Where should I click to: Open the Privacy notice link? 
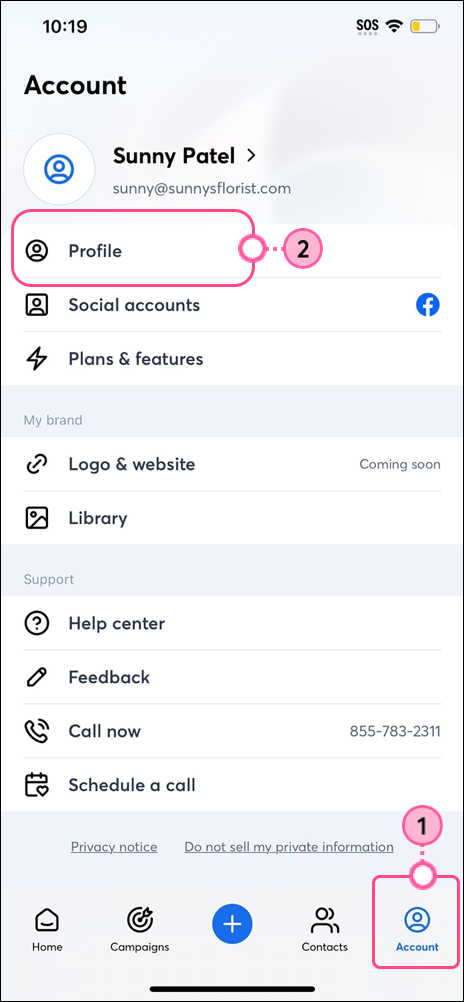tap(114, 847)
